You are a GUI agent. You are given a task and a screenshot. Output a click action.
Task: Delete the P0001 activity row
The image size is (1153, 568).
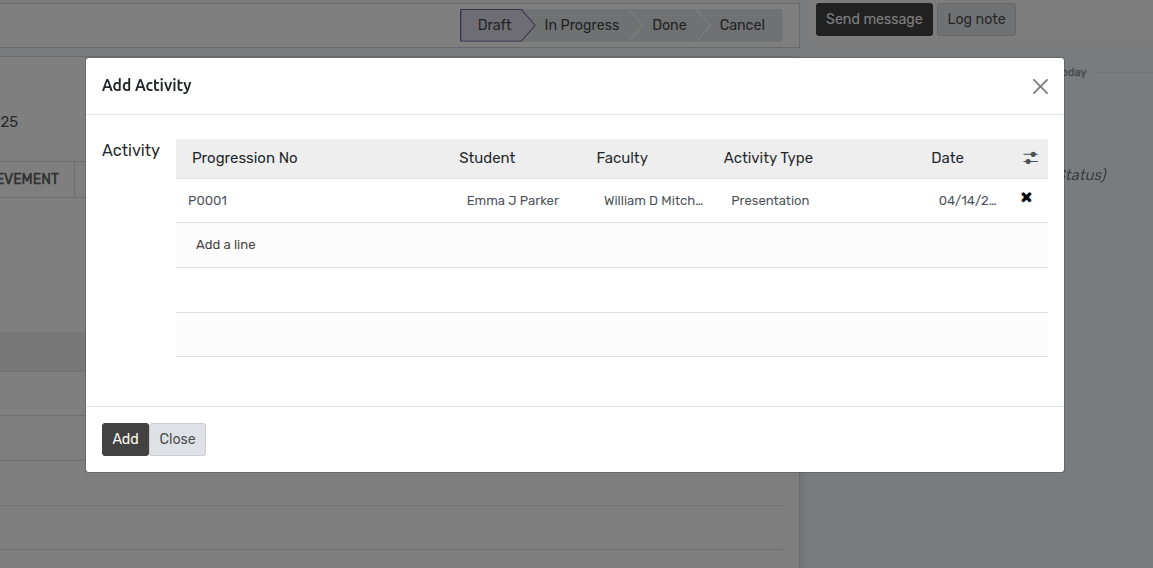coord(1027,197)
